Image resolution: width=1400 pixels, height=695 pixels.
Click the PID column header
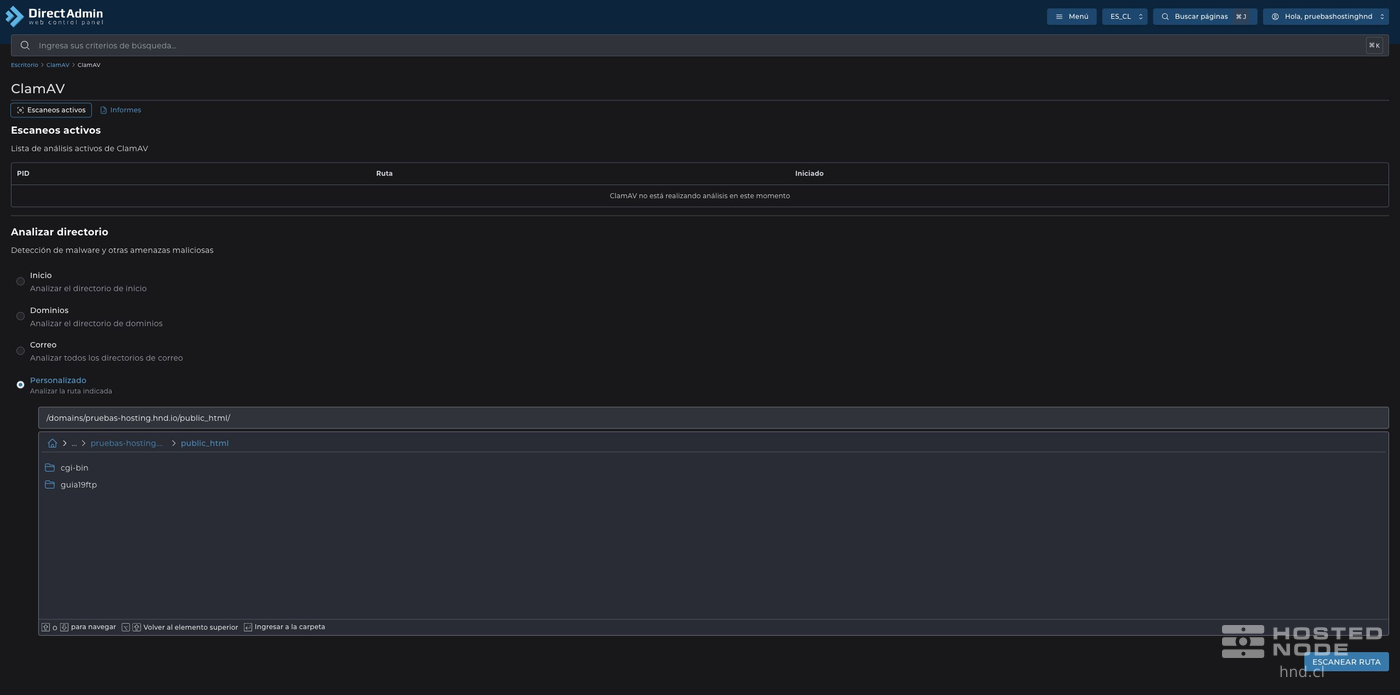coord(23,173)
